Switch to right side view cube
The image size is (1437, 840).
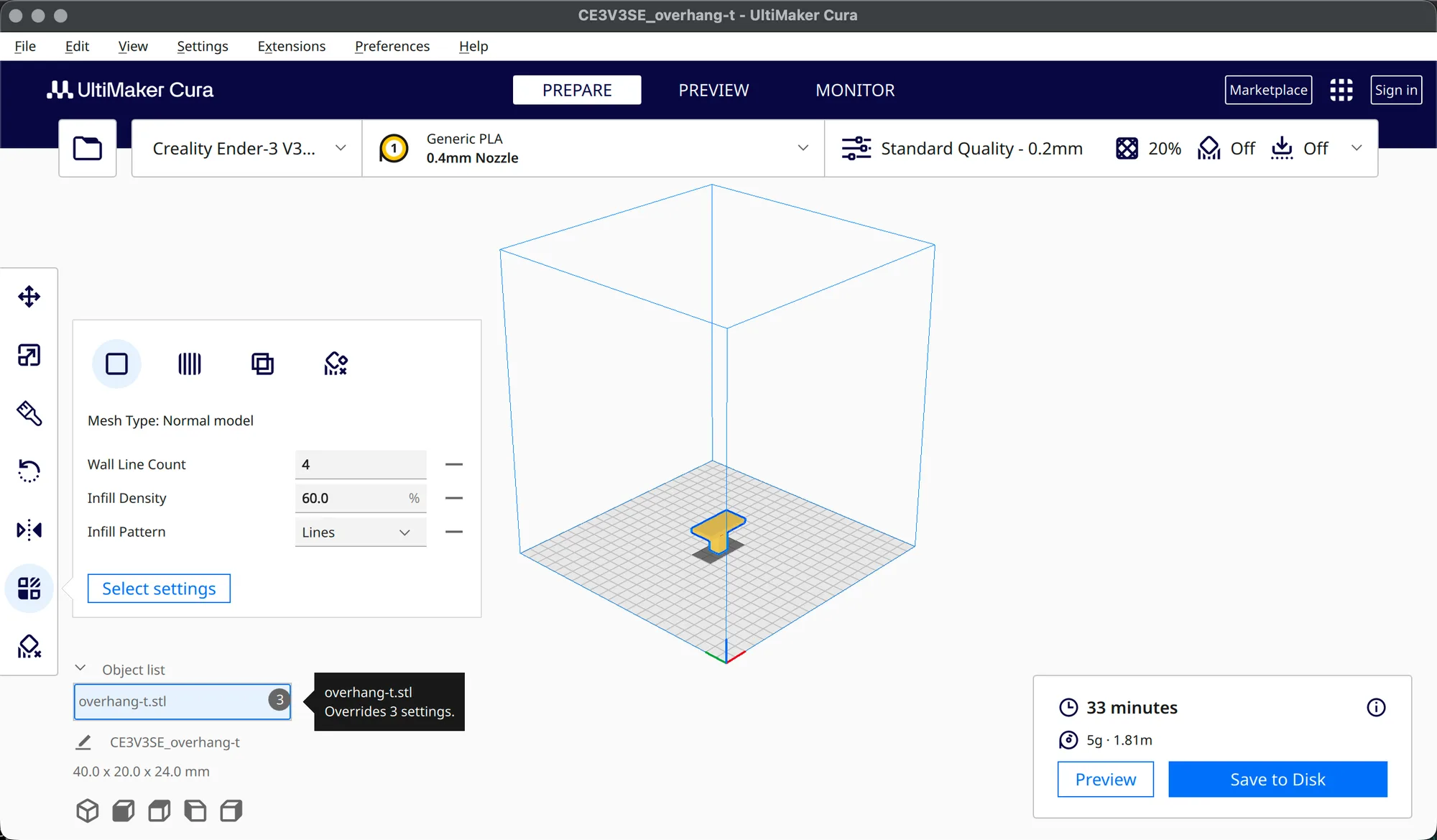pos(231,811)
